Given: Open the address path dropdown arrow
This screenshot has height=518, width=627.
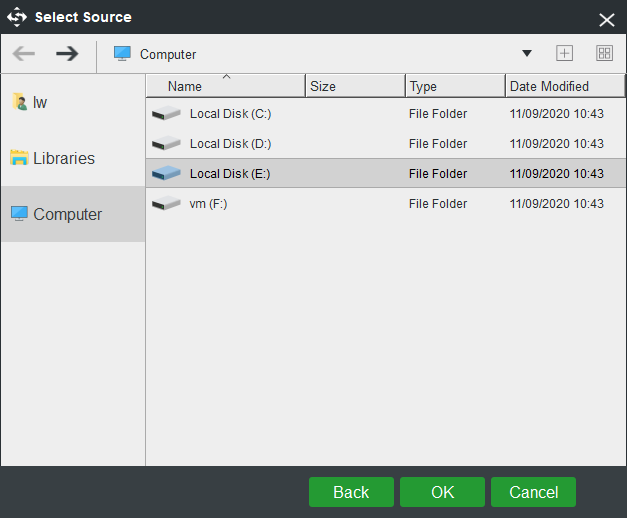Looking at the screenshot, I should 527,53.
